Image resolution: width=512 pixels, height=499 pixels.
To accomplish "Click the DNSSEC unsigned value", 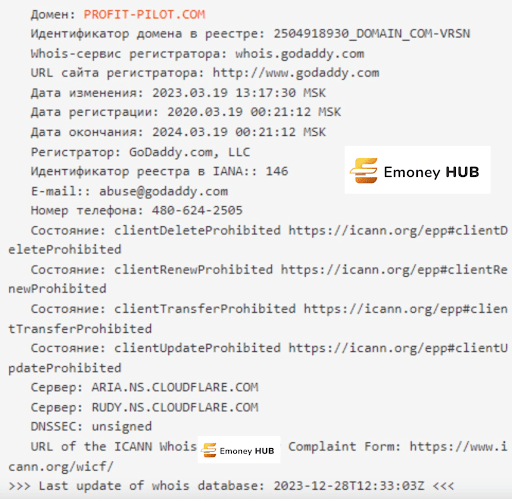I will pyautogui.click(x=122, y=427).
